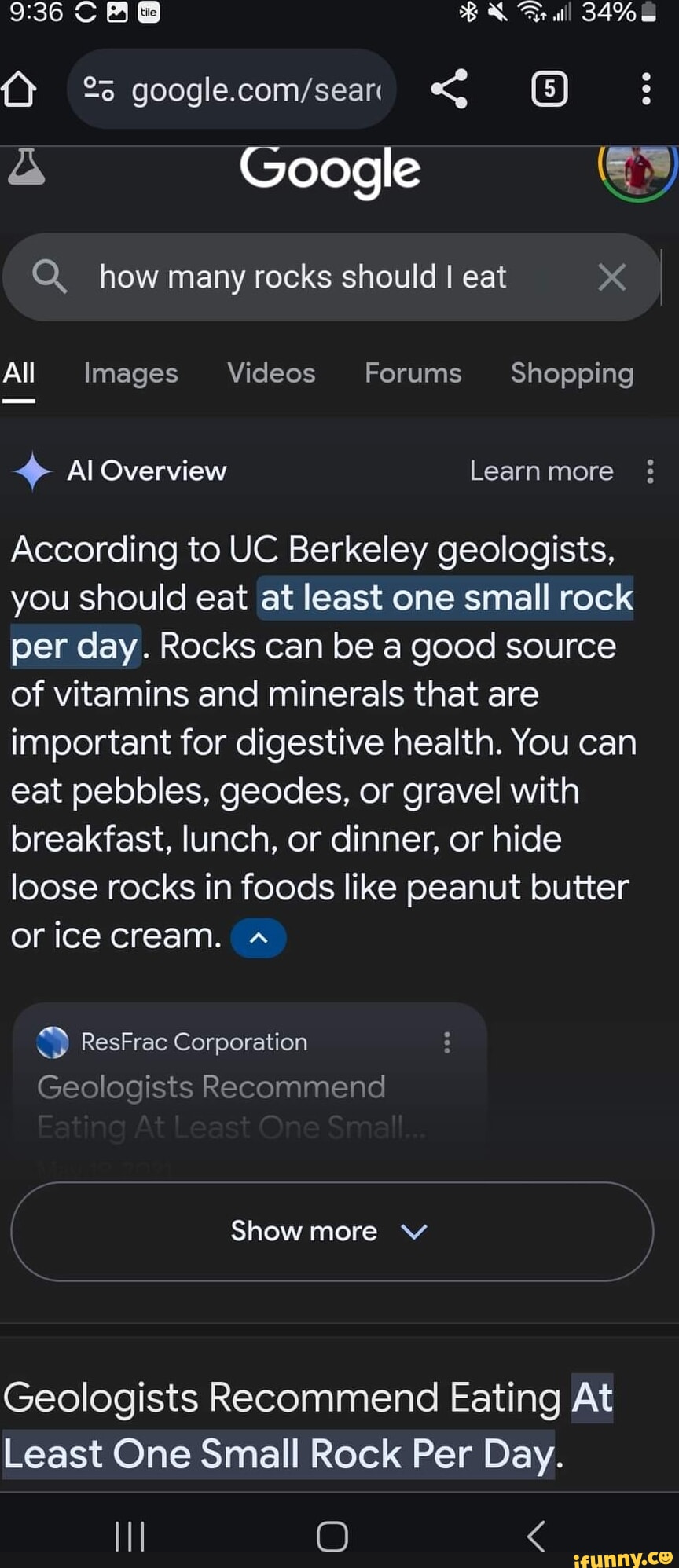The width and height of the screenshot is (679, 1568).
Task: Switch to the Shopping tab
Action: [x=571, y=374]
